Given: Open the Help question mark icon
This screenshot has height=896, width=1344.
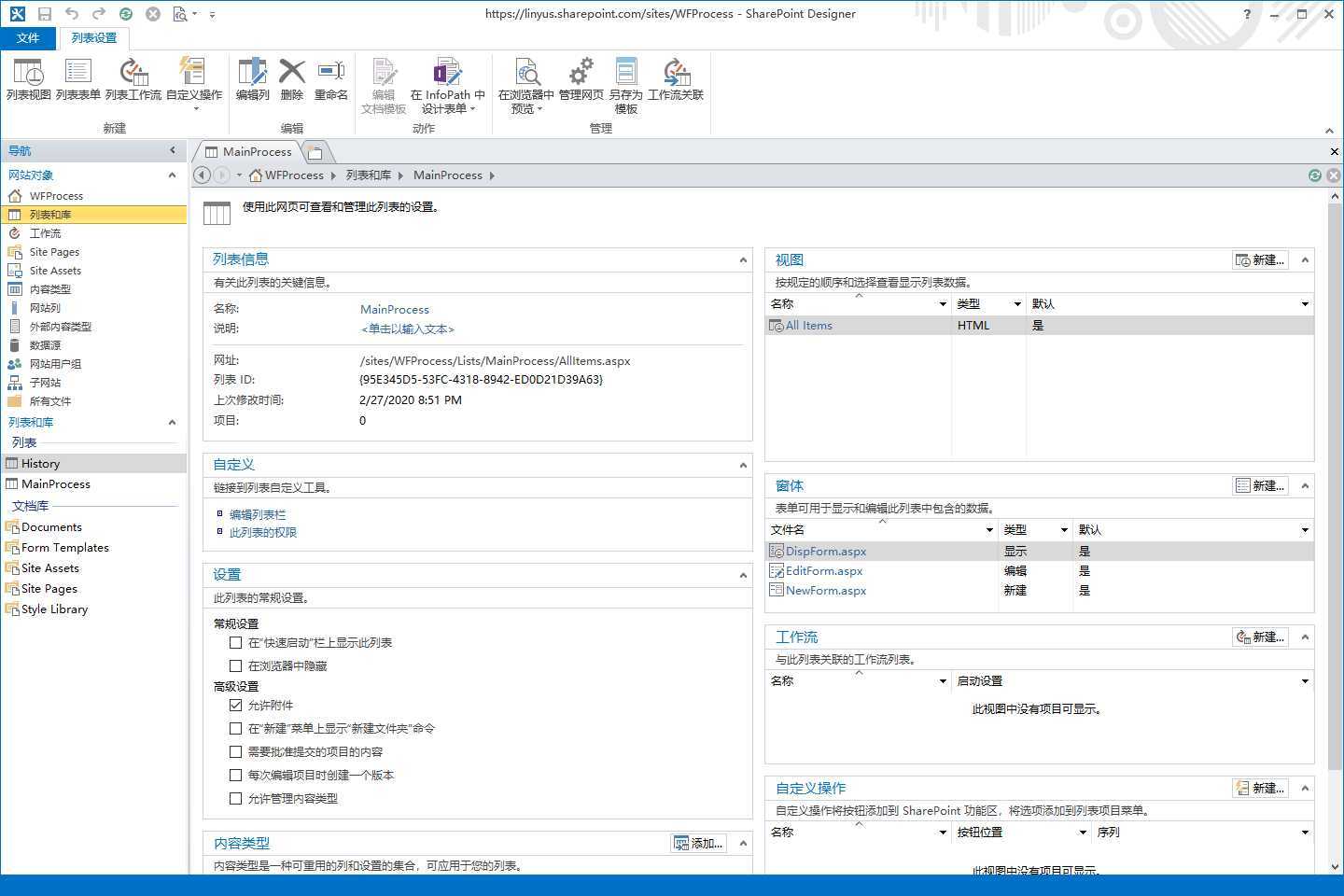Looking at the screenshot, I should click(1247, 14).
